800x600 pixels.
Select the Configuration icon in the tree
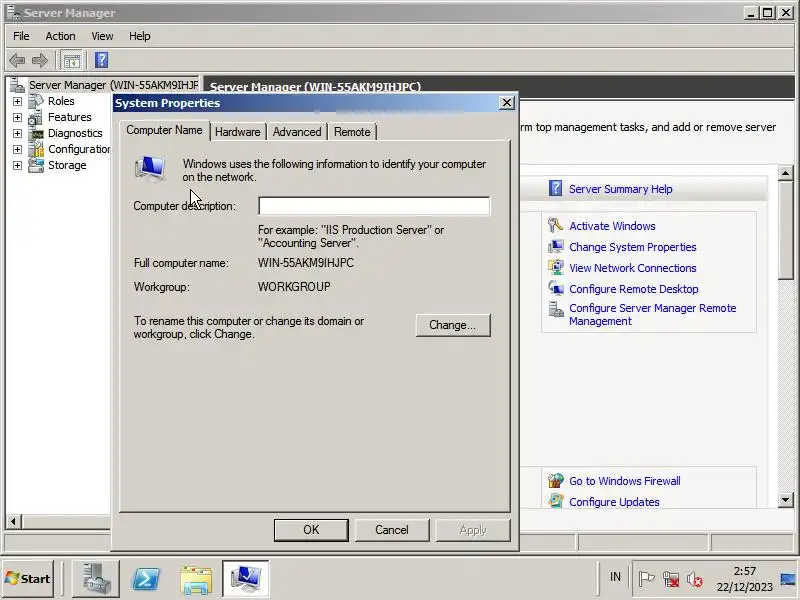tap(36, 149)
